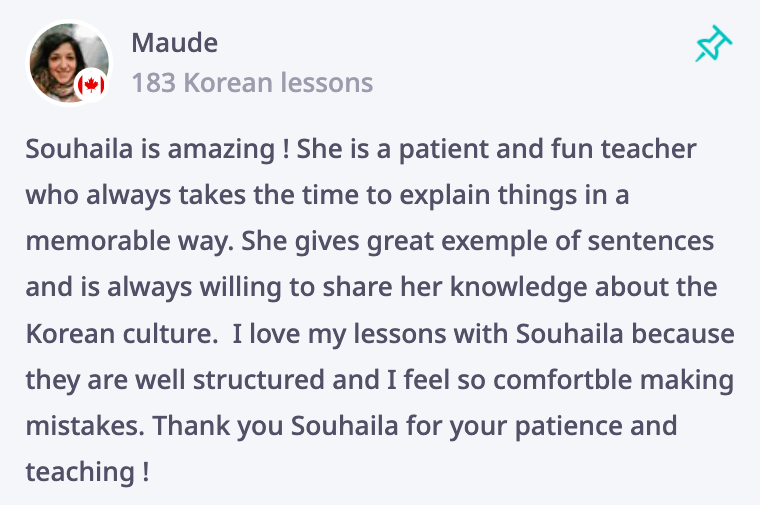Viewport: 760px width, 505px height.
Task: Click the words Souhaila is amazing
Action: (150, 148)
